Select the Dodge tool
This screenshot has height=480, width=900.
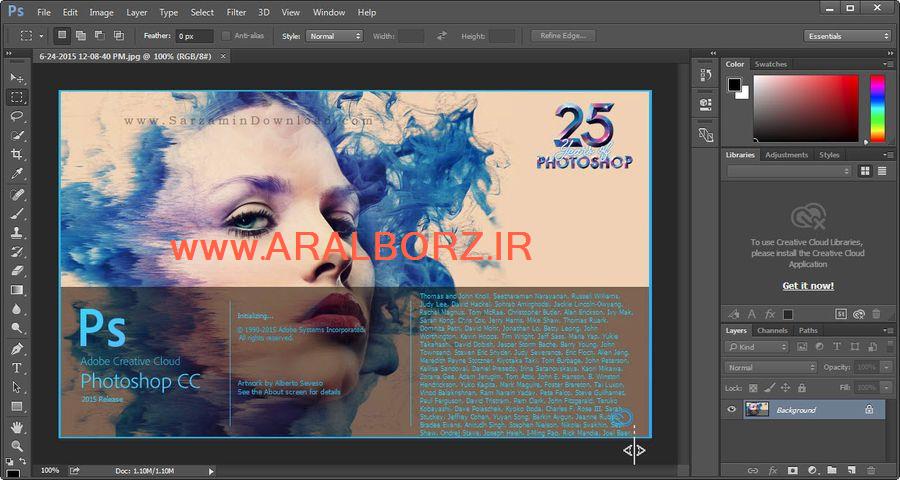pos(17,329)
